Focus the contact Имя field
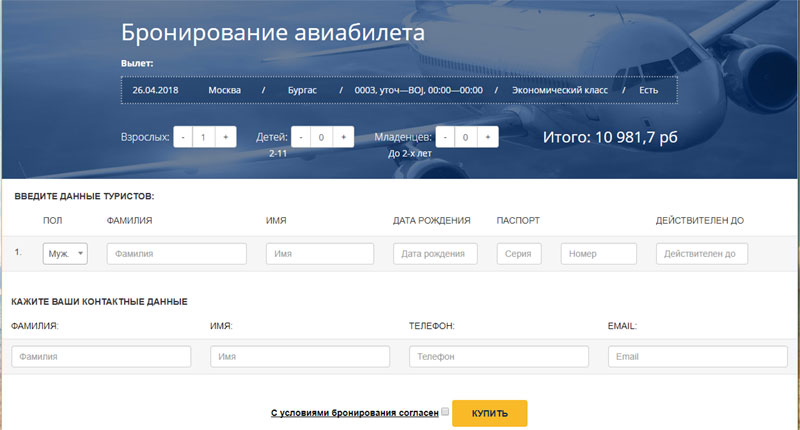Viewport: 800px width, 430px height. [300, 357]
